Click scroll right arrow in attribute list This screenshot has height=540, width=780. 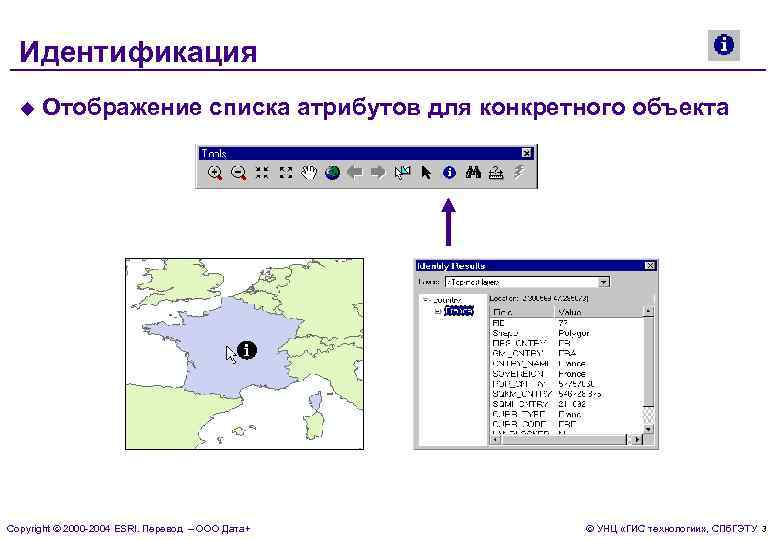(637, 440)
